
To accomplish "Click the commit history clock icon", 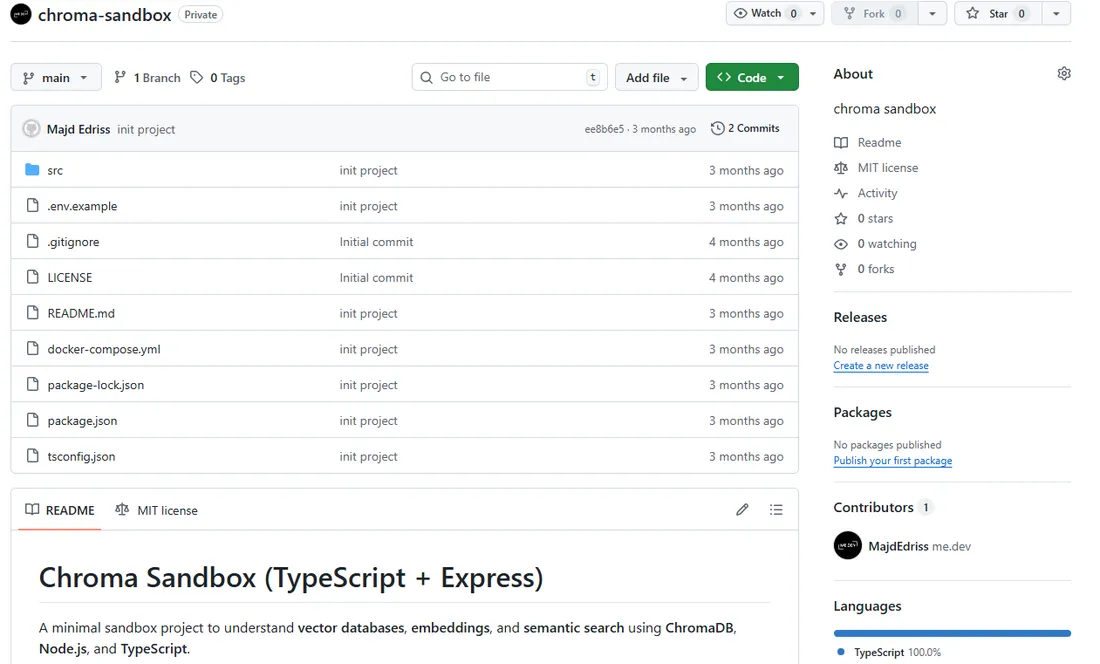I will coord(717,128).
